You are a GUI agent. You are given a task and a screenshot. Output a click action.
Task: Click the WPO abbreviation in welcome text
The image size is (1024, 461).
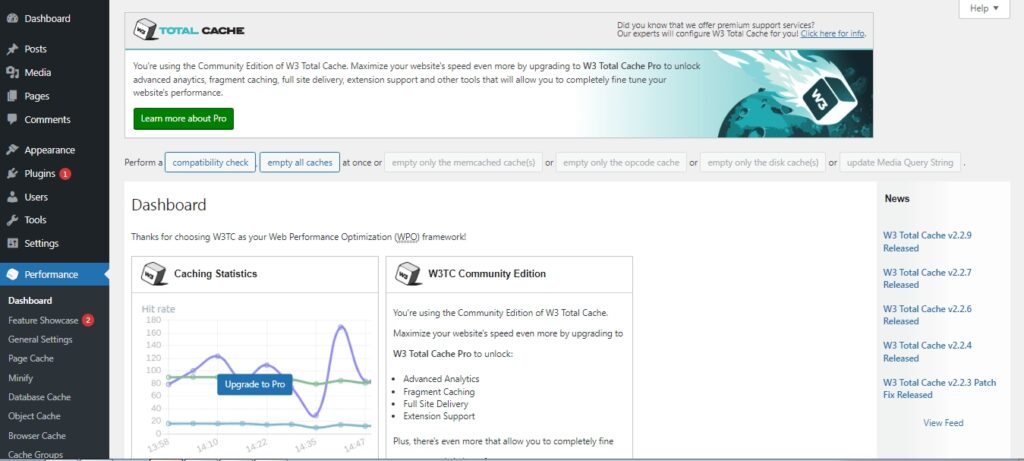(406, 237)
